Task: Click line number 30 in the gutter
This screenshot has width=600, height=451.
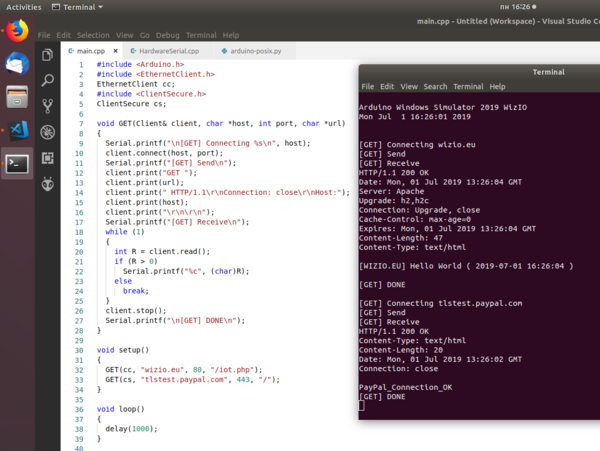Action: (x=79, y=350)
